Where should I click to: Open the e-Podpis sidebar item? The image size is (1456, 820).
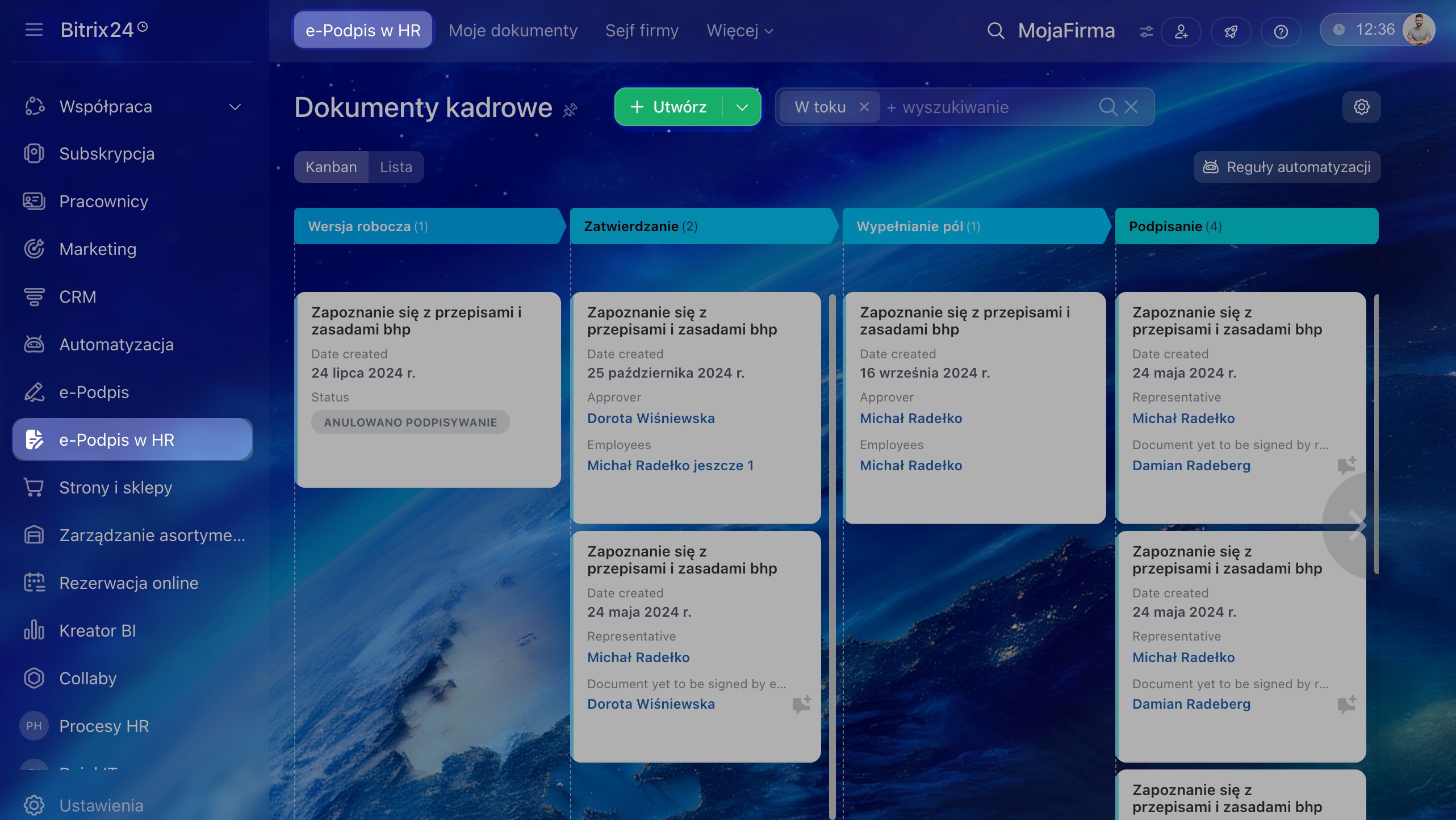click(94, 392)
